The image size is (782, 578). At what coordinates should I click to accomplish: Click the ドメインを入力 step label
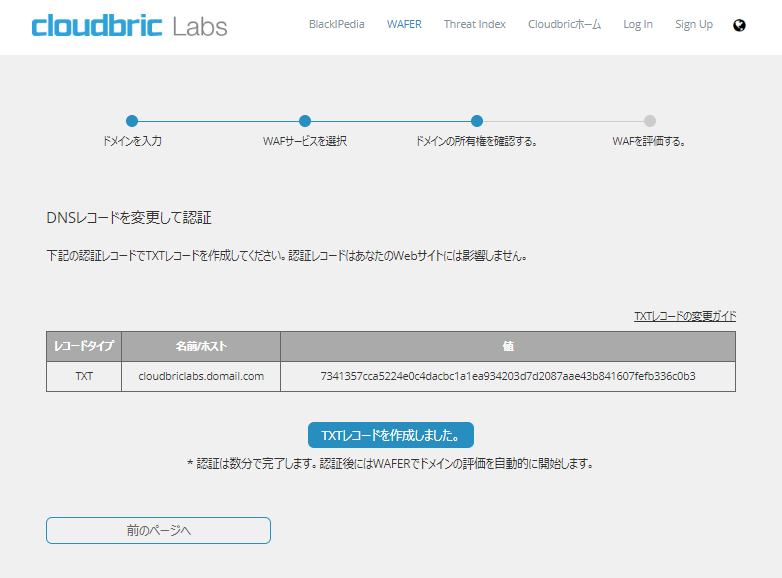pyautogui.click(x=132, y=141)
